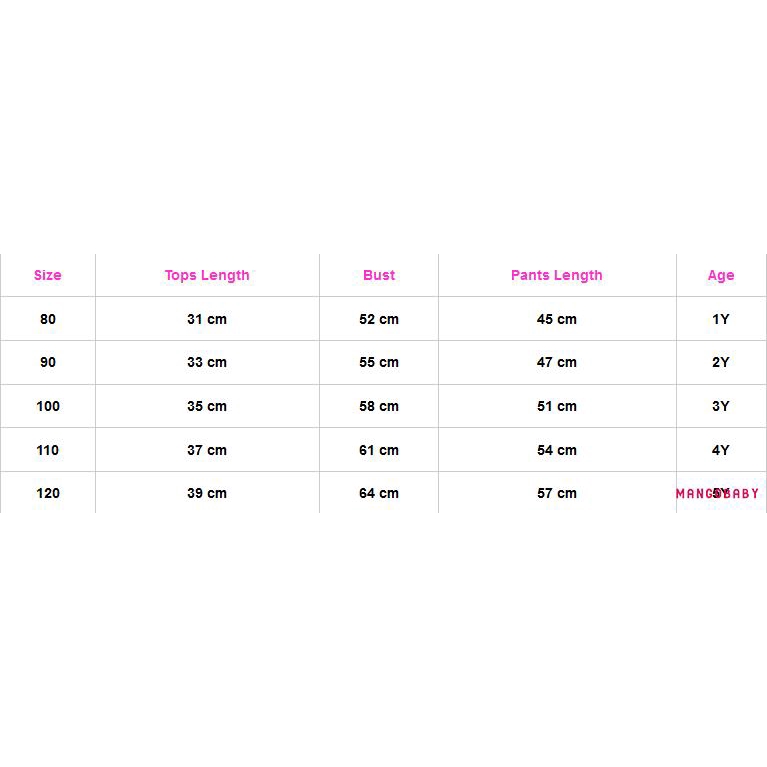The width and height of the screenshot is (767, 767).
Task: Select the size 120 cell
Action: 47,493
